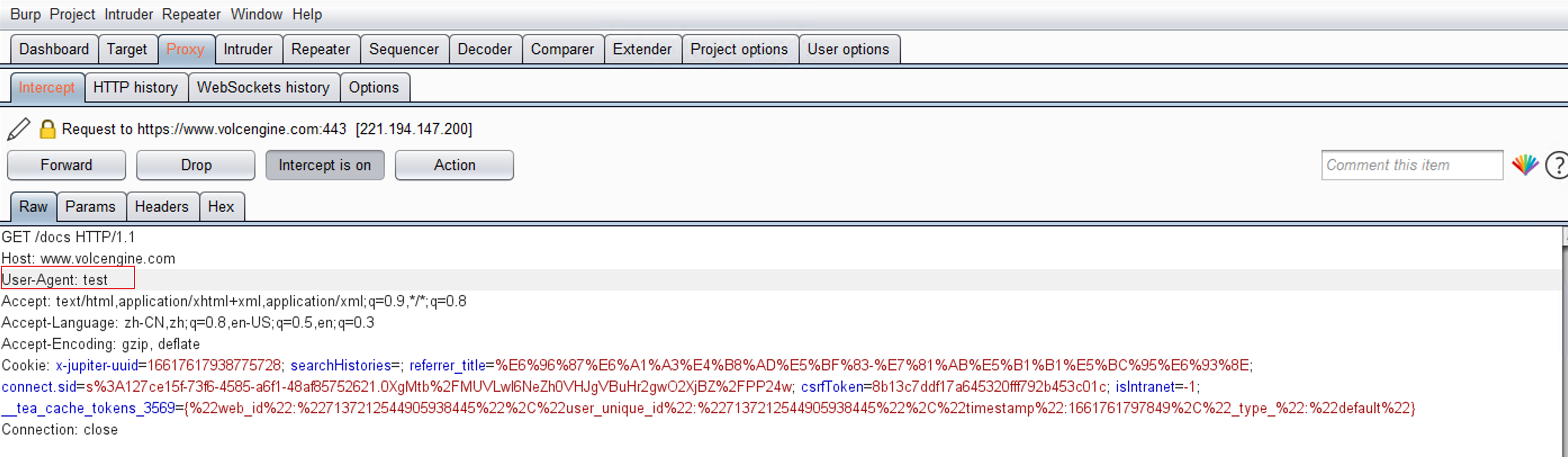
Task: Click the padlock HTTPS icon
Action: 47,129
